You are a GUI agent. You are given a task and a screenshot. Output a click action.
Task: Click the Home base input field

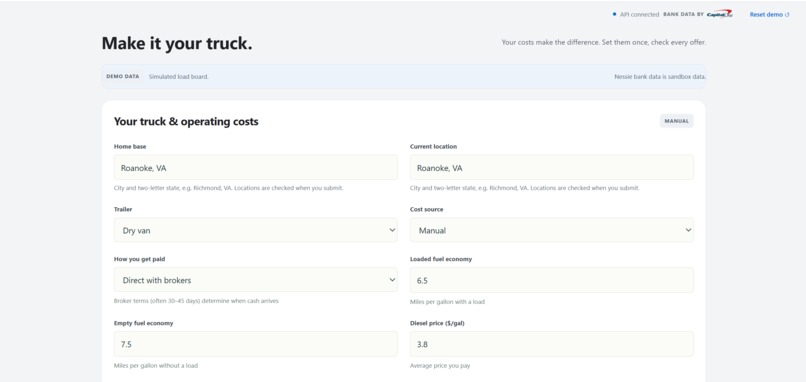click(x=255, y=168)
